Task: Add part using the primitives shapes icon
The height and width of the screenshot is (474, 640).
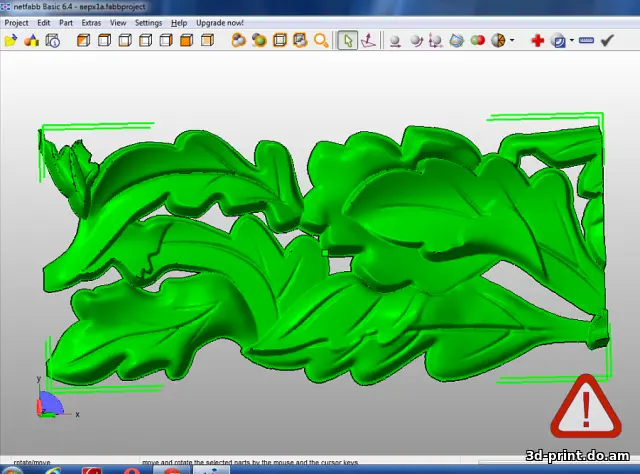Action: click(31, 40)
